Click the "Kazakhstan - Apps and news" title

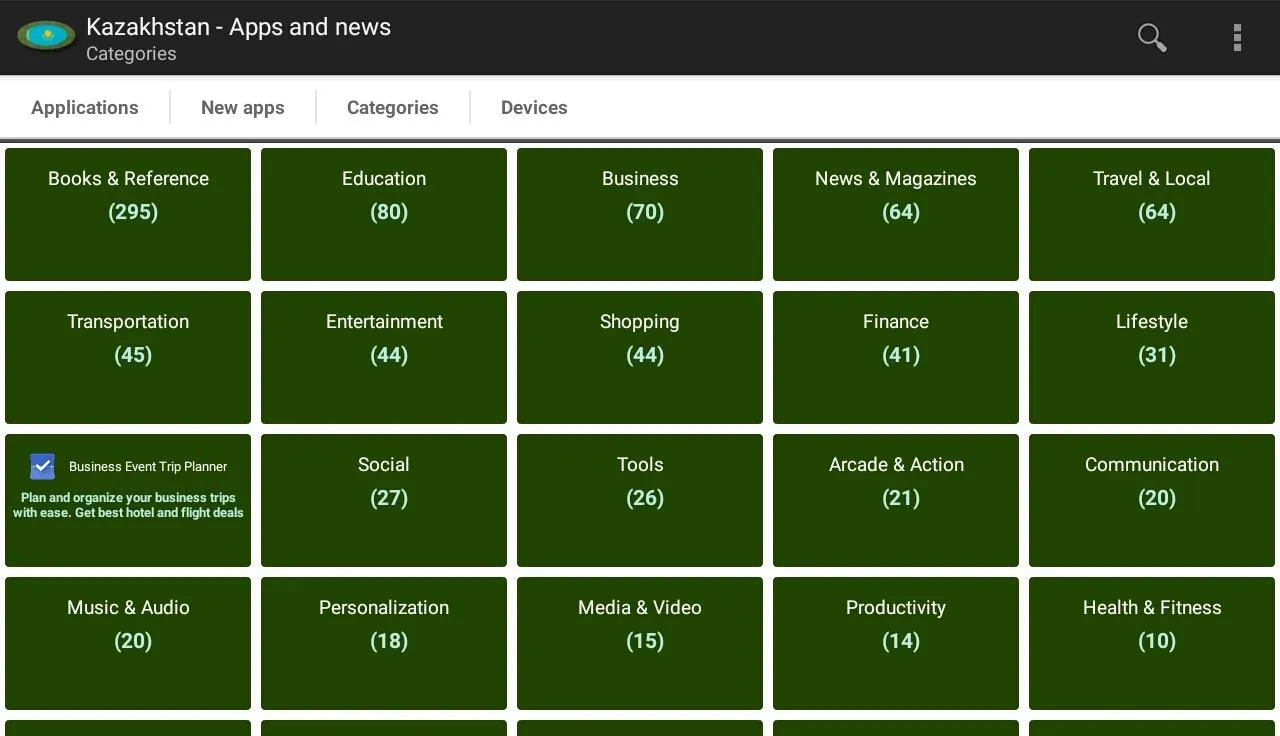coord(239,27)
